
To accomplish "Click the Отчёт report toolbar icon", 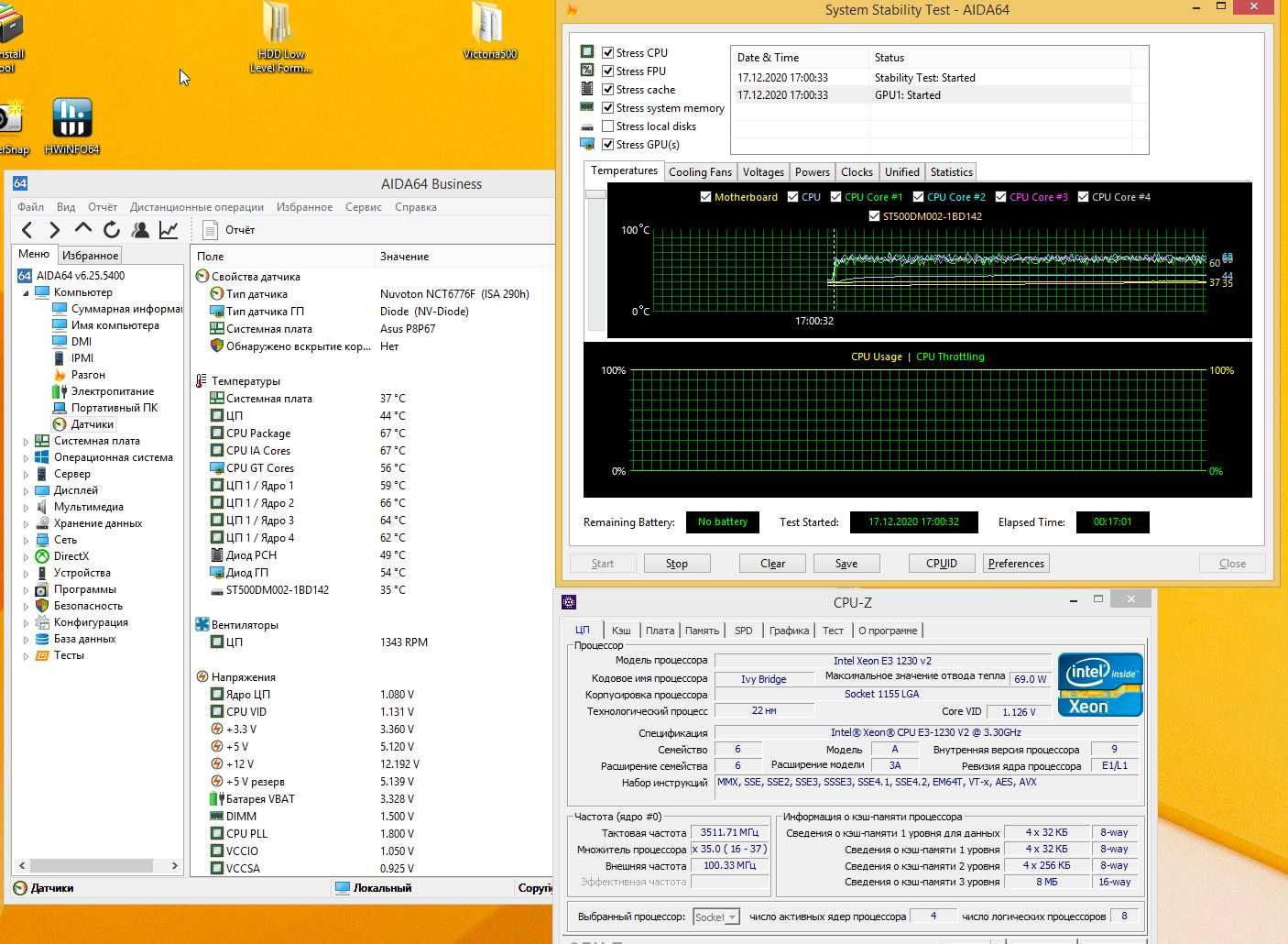I will (x=210, y=230).
